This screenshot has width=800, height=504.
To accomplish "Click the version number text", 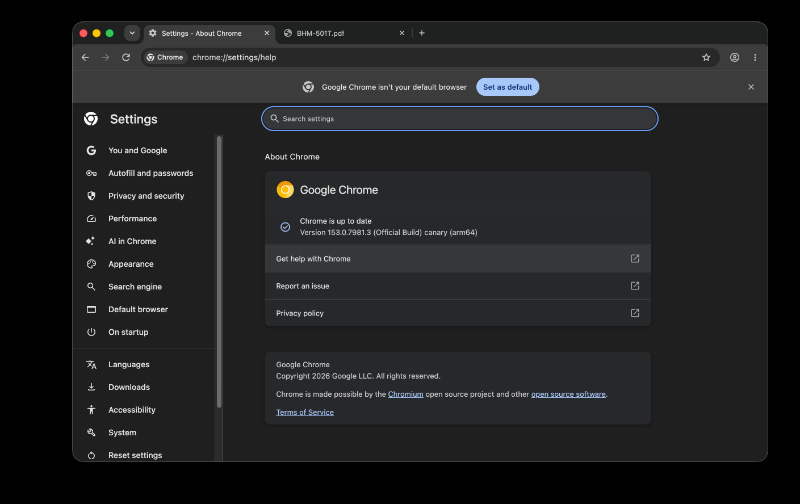I will (x=388, y=233).
